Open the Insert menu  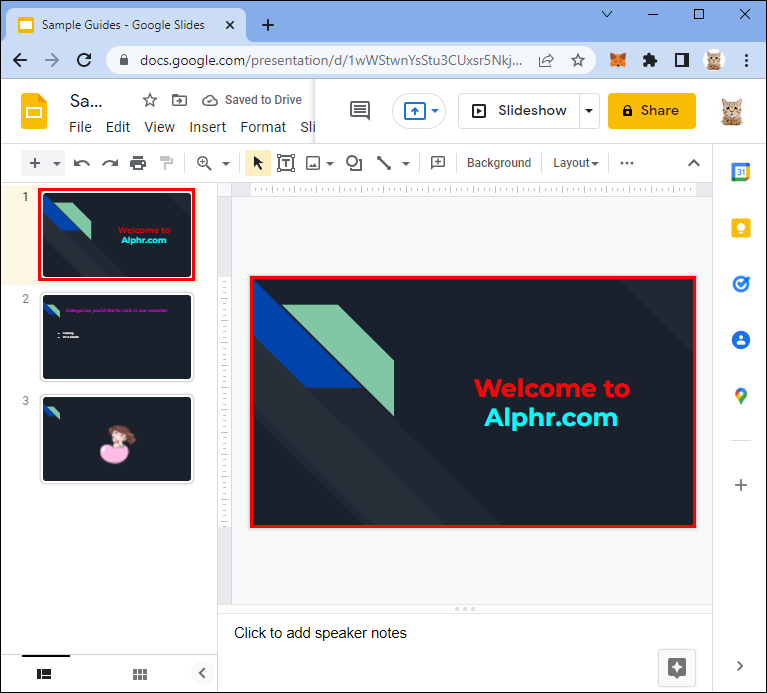207,127
